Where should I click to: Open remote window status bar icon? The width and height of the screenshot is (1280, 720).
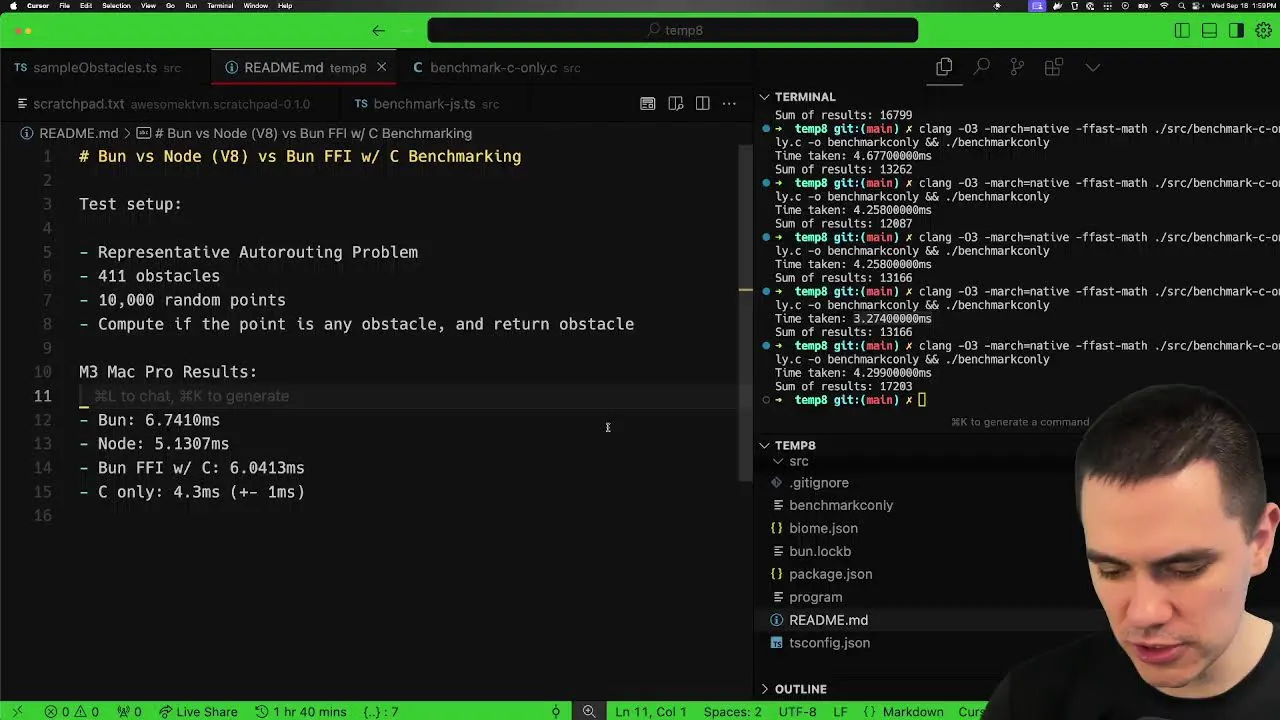tap(17, 711)
